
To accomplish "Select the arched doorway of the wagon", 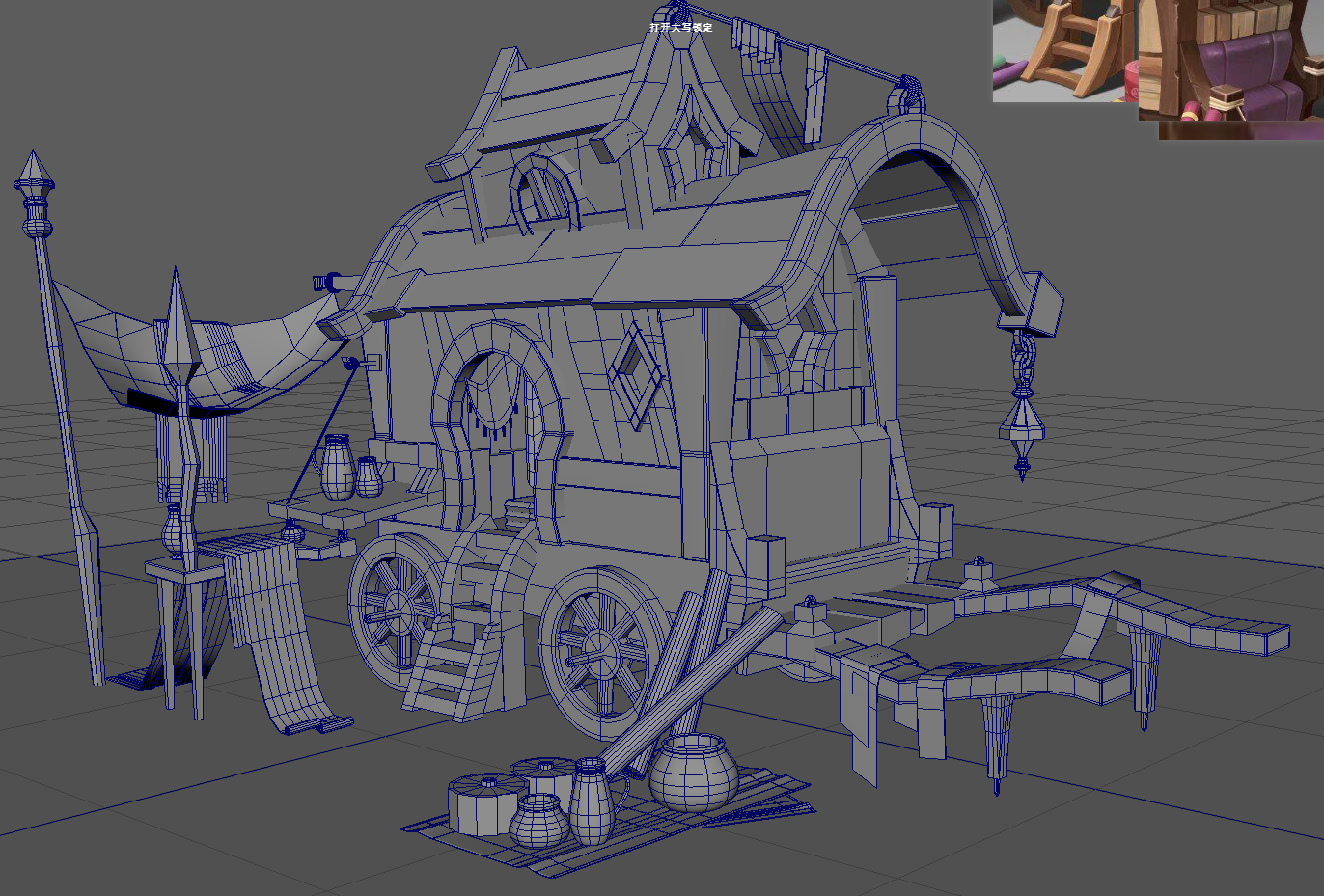I will coord(496,434).
